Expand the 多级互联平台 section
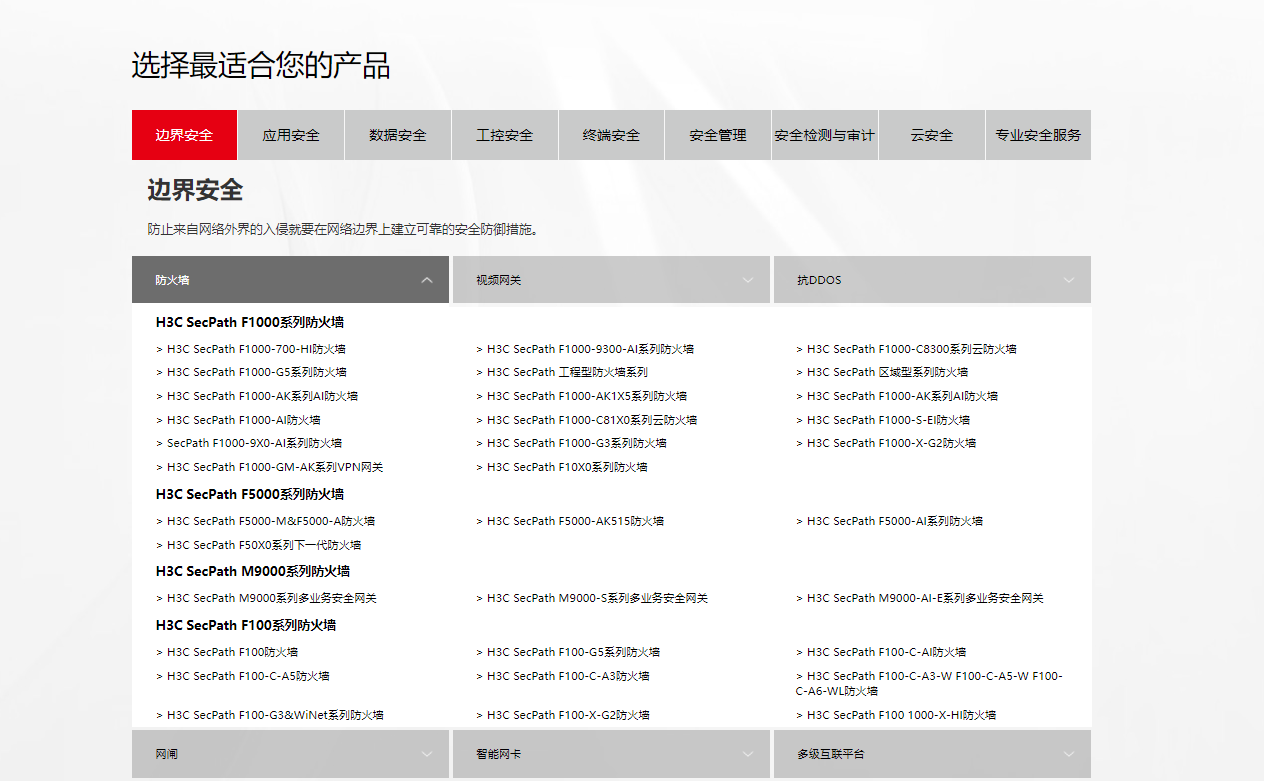The image size is (1264, 781). pyautogui.click(x=932, y=754)
